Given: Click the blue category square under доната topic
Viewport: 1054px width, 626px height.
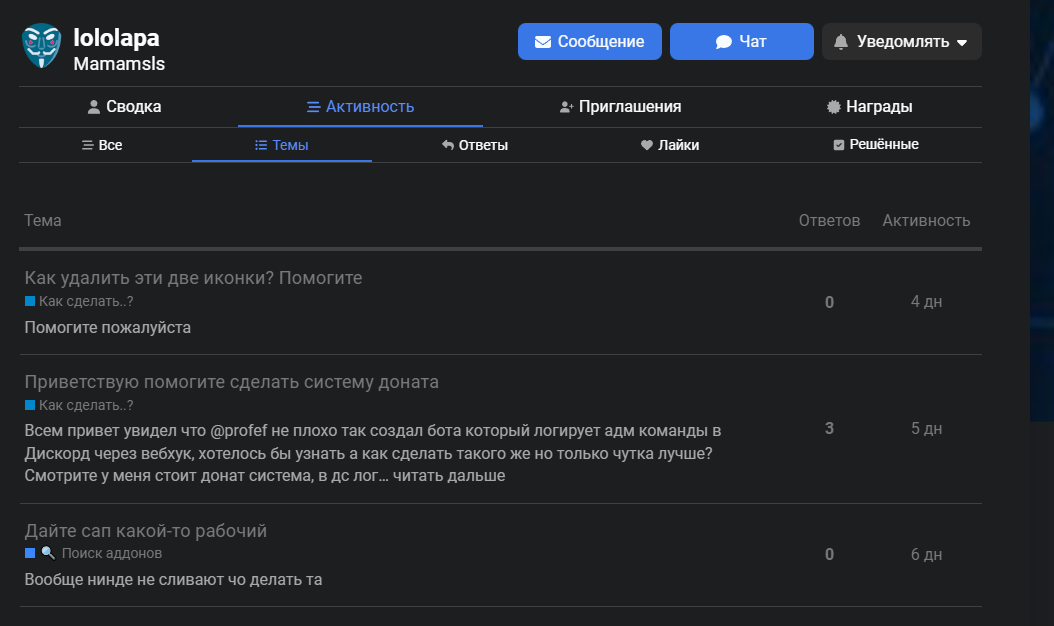Looking at the screenshot, I should (30, 405).
